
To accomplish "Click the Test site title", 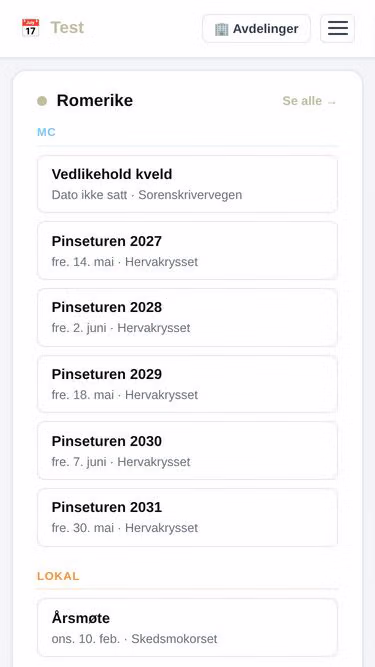I will click(67, 28).
